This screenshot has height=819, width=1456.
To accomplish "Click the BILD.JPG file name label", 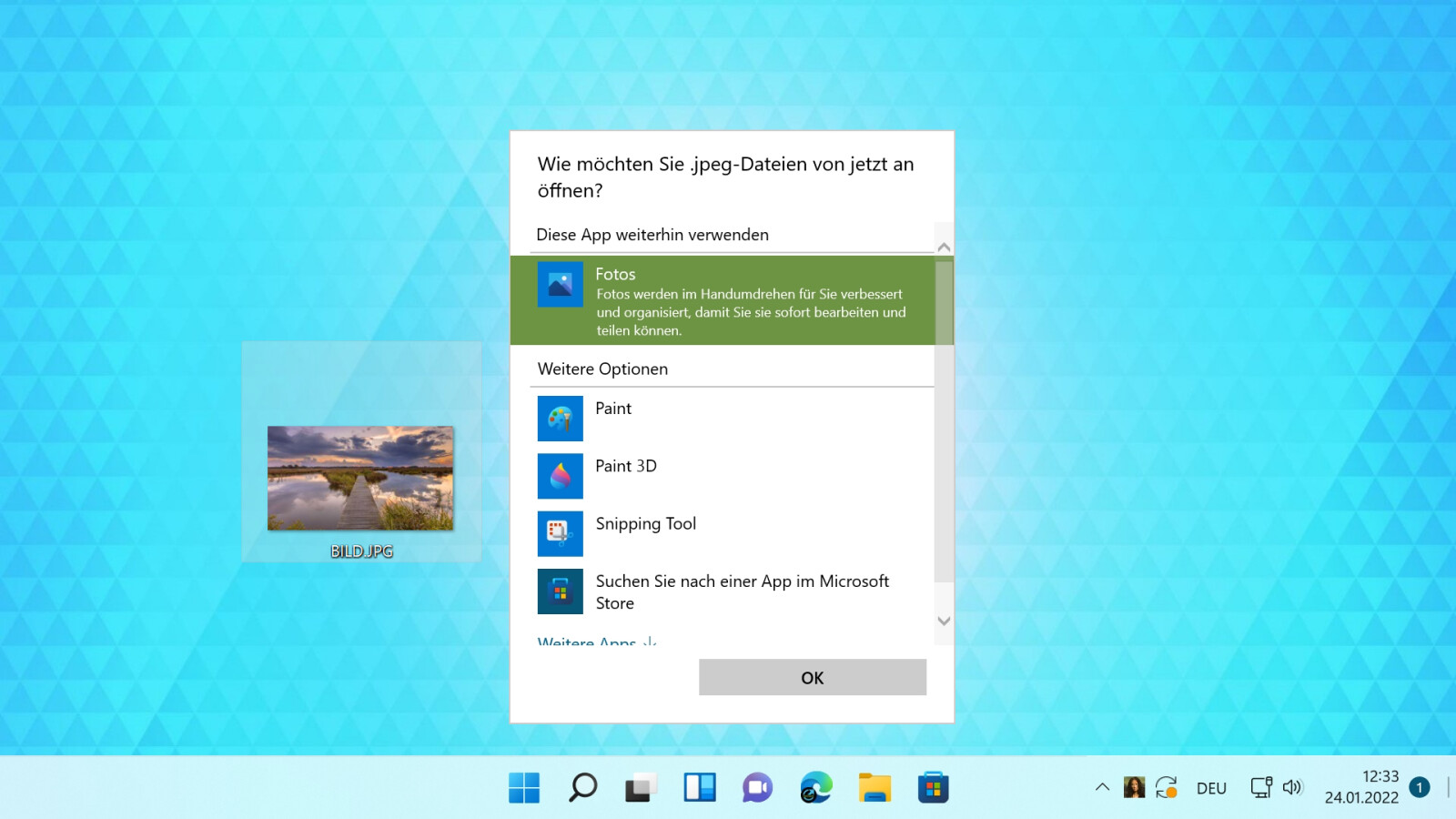I will pos(361,551).
